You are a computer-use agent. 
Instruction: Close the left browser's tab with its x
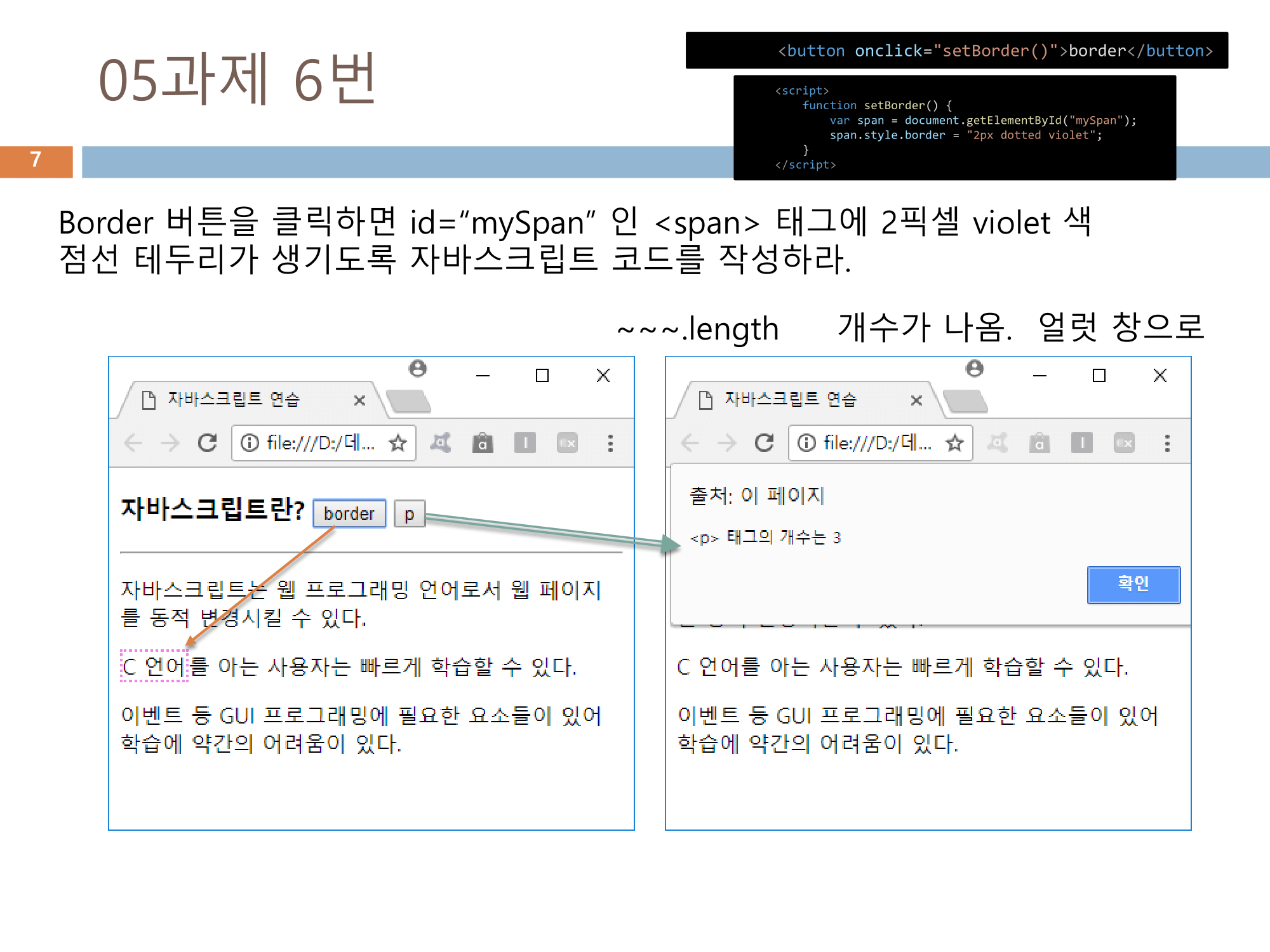pos(359,400)
